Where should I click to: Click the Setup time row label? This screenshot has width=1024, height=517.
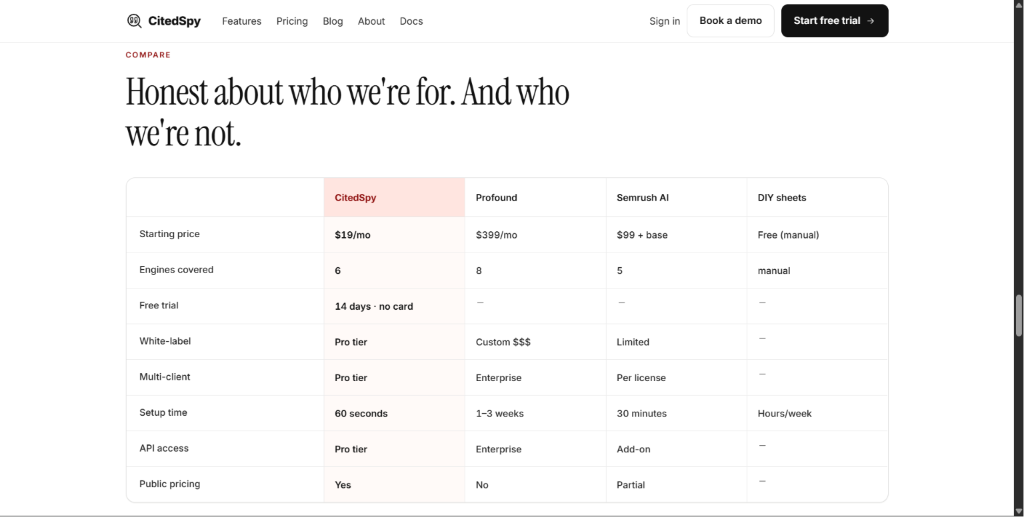click(163, 413)
